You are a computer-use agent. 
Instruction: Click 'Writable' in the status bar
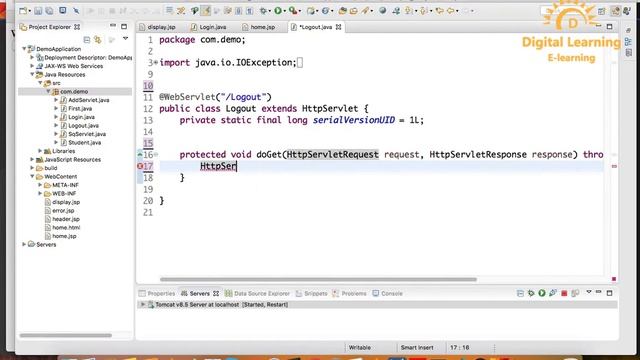click(x=360, y=348)
